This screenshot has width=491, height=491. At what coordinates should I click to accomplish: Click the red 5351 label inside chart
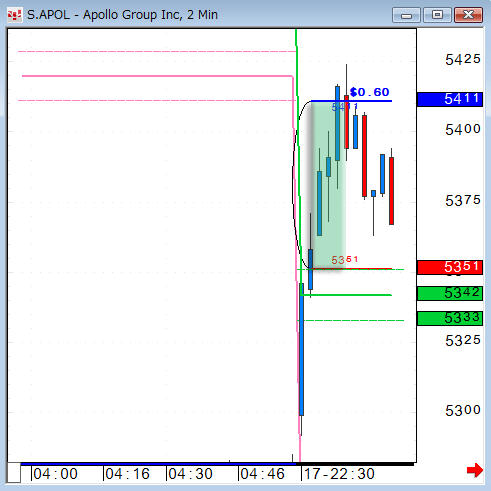(x=345, y=260)
